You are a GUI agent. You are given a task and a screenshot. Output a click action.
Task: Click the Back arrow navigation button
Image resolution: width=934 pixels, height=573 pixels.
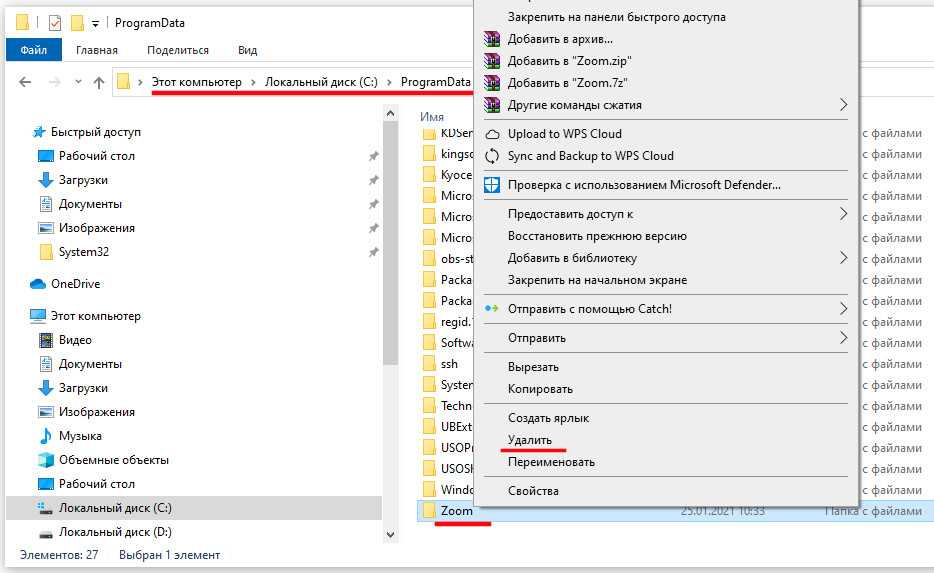[x=25, y=83]
